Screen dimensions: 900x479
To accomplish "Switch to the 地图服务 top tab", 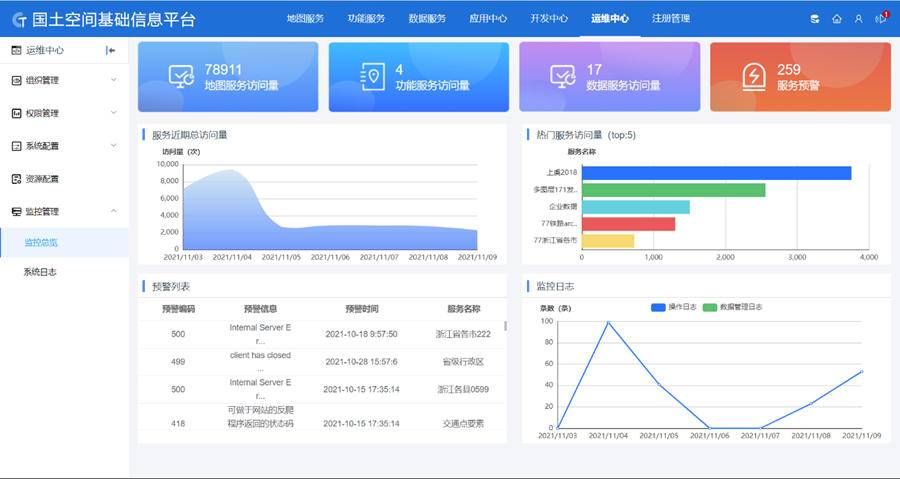I will (x=304, y=19).
